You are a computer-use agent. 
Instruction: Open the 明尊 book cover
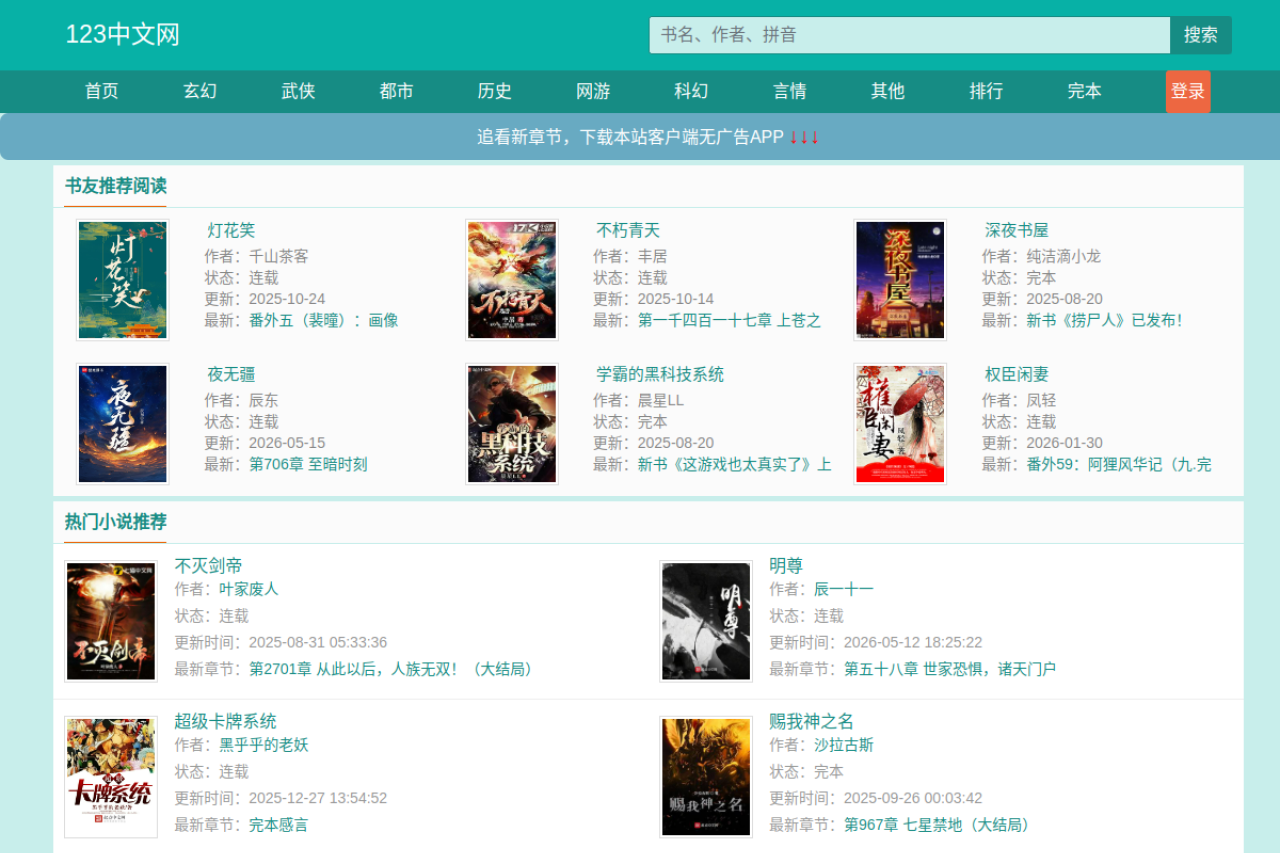click(x=706, y=621)
